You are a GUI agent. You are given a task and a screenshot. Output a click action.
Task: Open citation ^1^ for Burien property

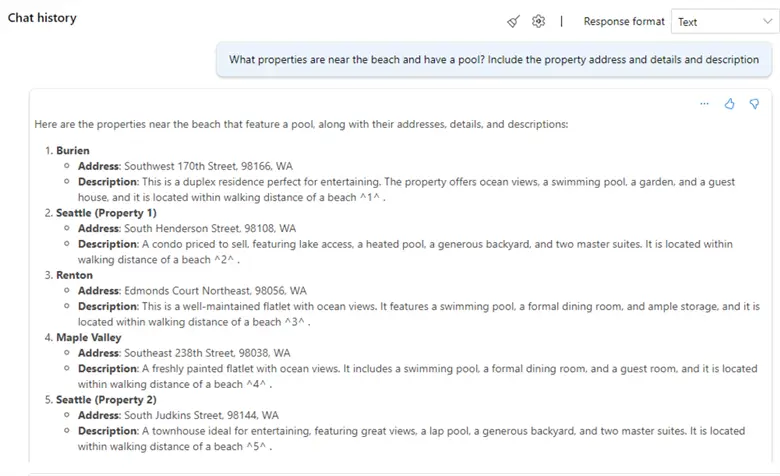coord(371,198)
